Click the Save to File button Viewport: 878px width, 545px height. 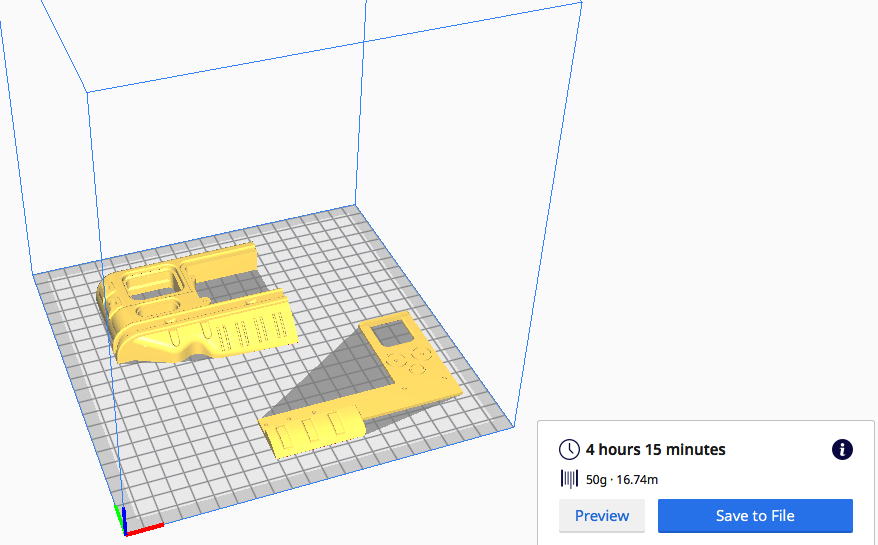[755, 515]
